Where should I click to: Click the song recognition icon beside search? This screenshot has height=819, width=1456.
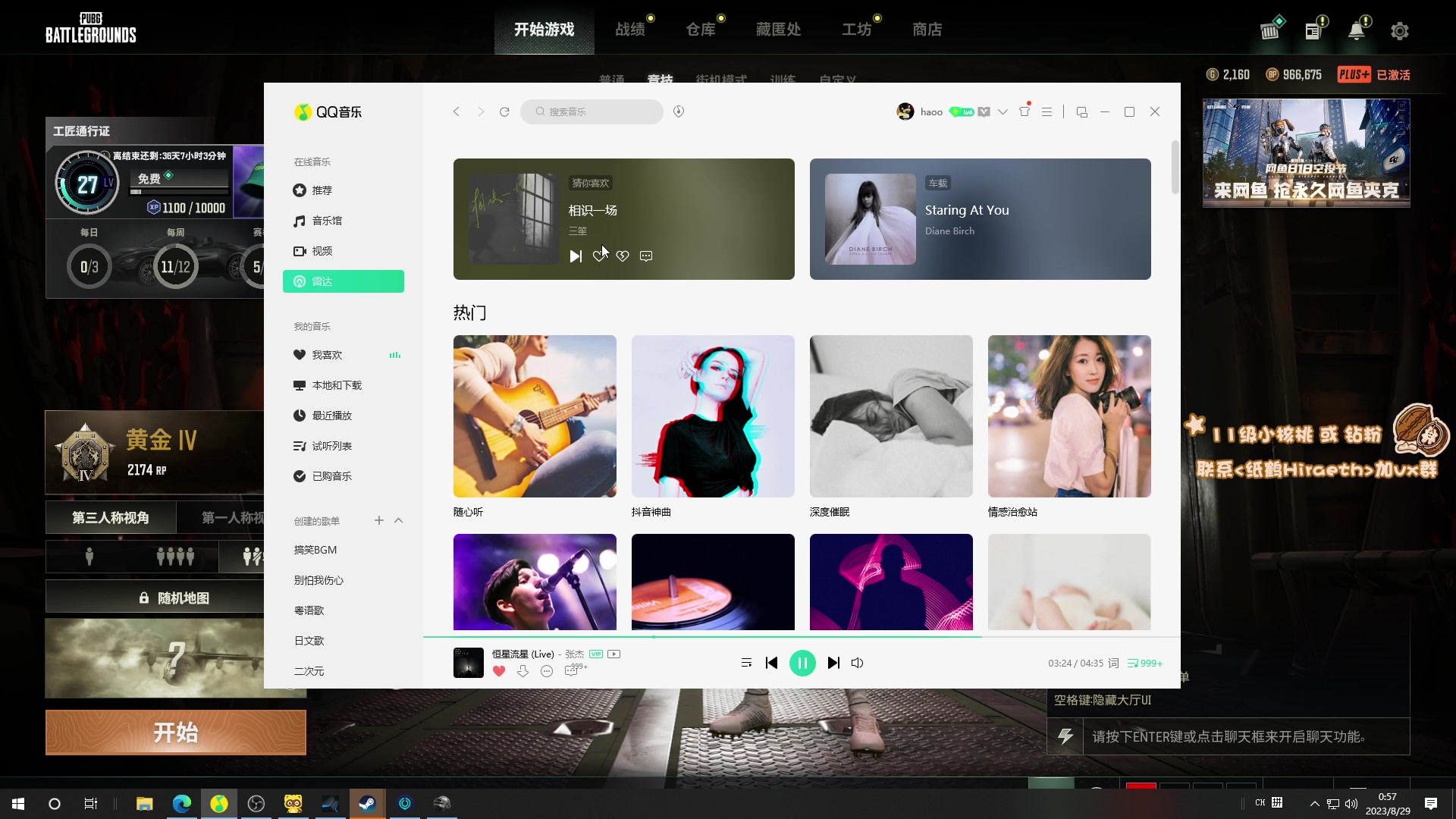679,111
